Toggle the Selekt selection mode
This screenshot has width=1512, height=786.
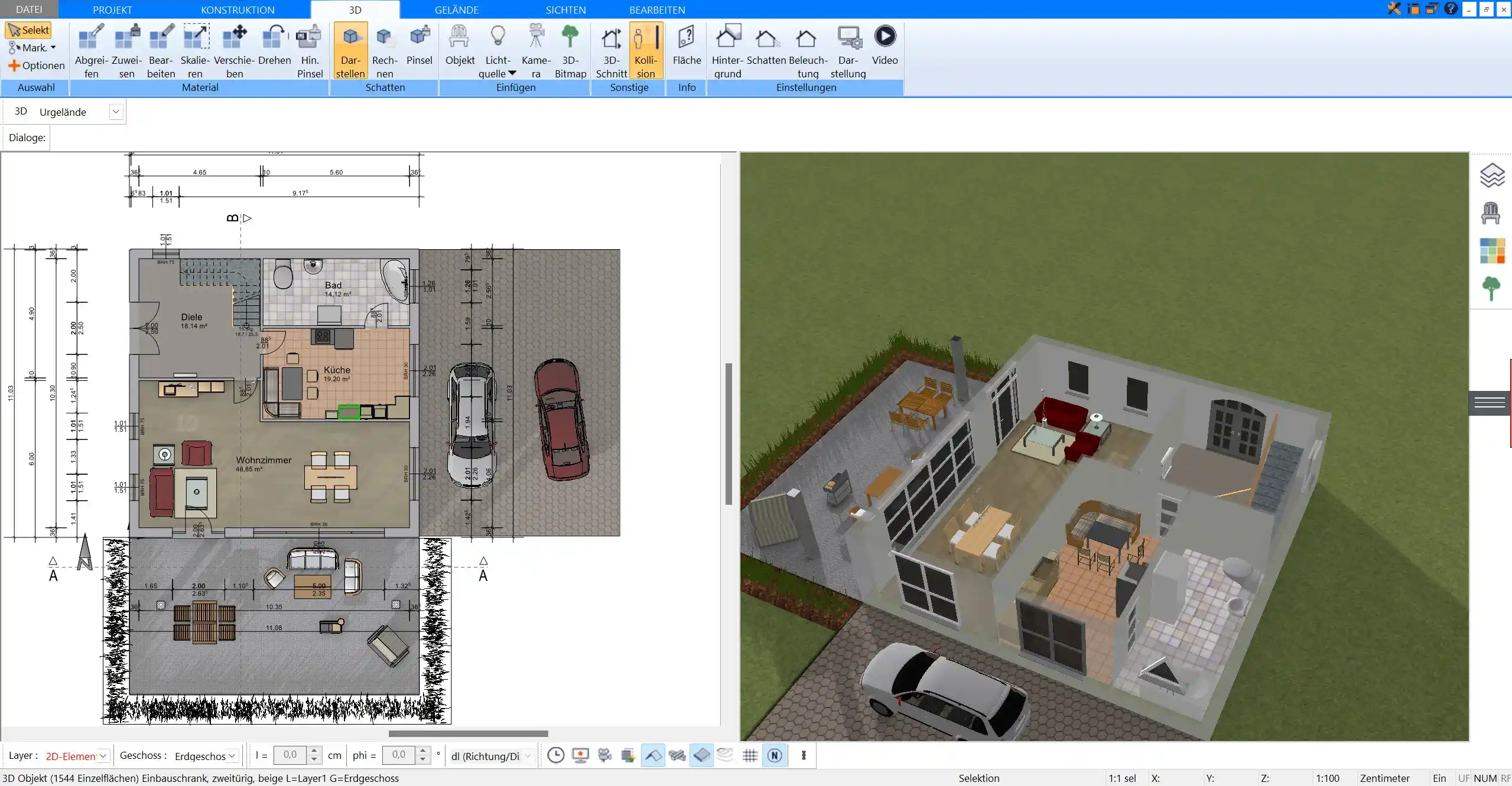click(x=28, y=30)
